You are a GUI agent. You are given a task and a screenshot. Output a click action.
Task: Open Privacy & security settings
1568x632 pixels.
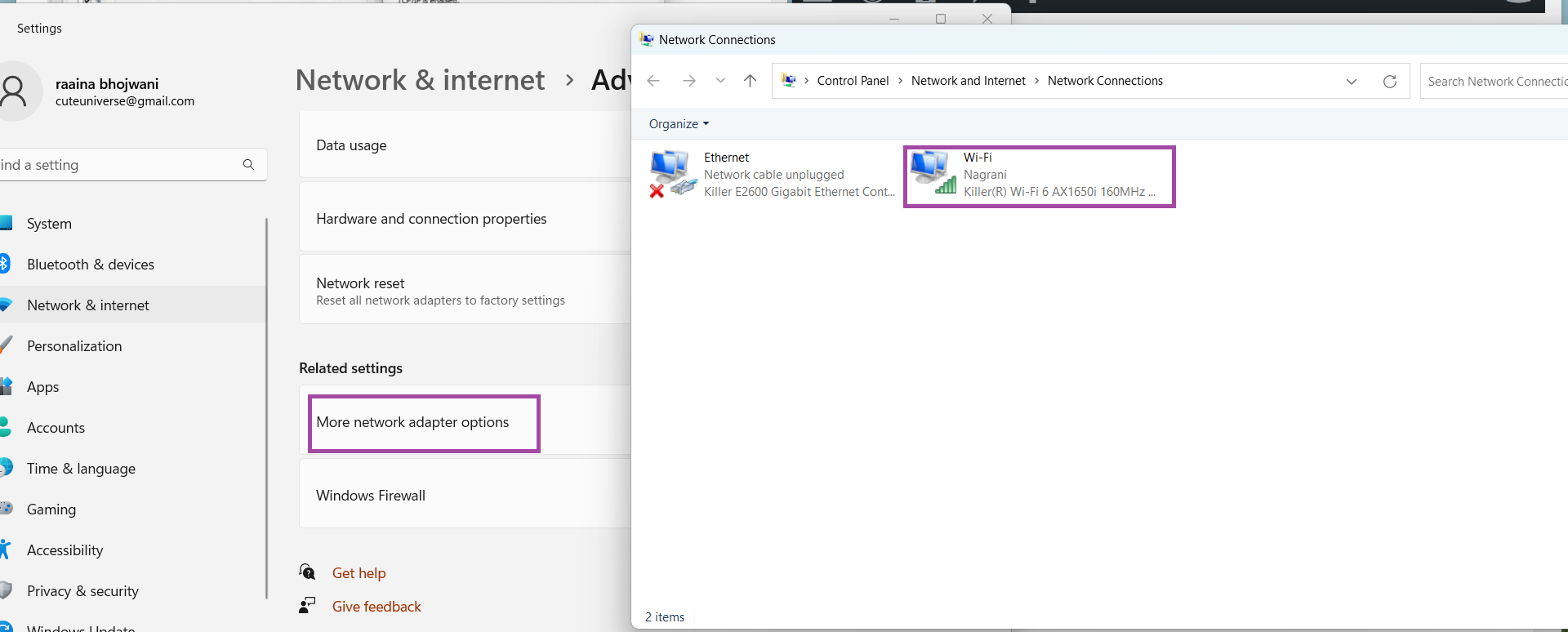click(x=132, y=591)
